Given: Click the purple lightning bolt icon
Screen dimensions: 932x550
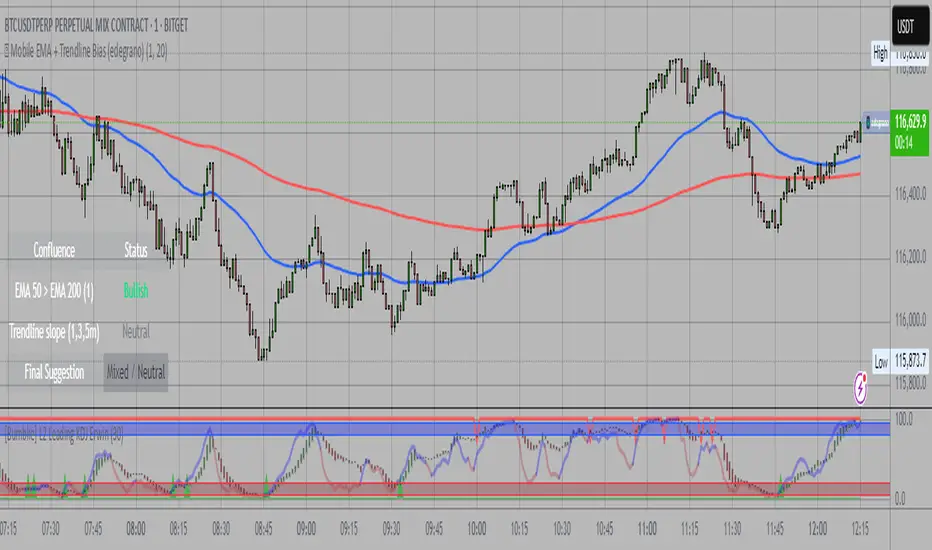Looking at the screenshot, I should pyautogui.click(x=860, y=387).
